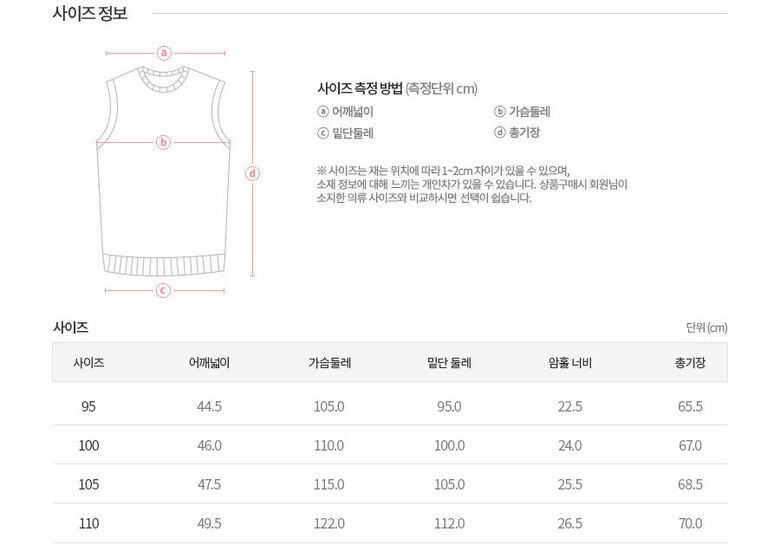The width and height of the screenshot is (780, 551).
Task: Click the 122.0 chest measurement cell
Action: click(329, 523)
